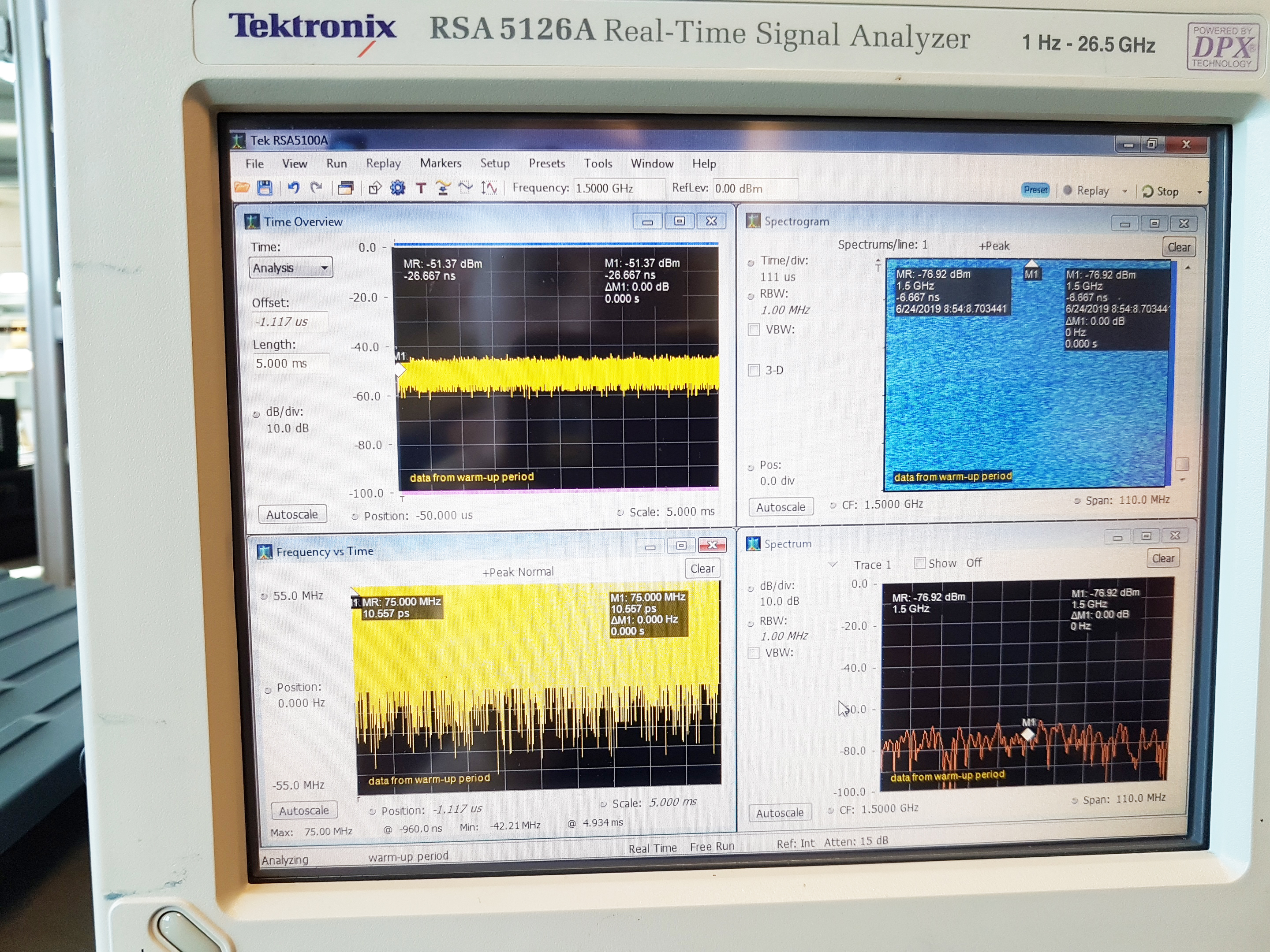Redo action using the toolbar arrow
The image size is (1270, 952).
316,188
